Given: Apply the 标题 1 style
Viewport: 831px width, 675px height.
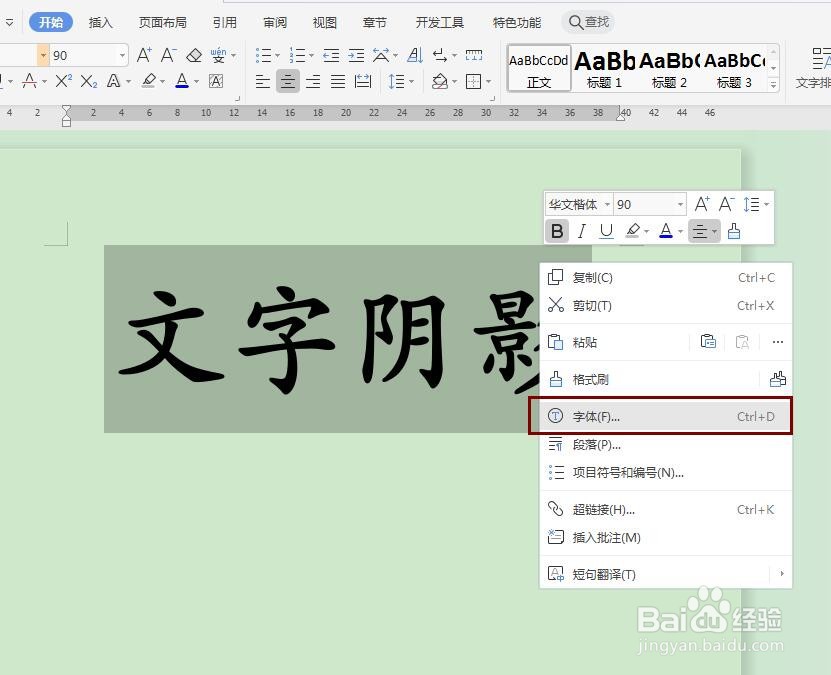Looking at the screenshot, I should (x=604, y=69).
